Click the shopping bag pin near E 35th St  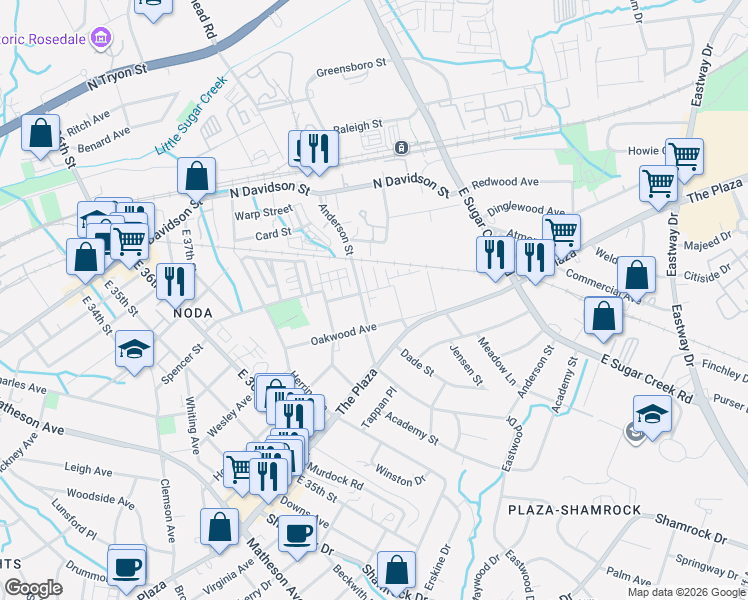coord(85,261)
